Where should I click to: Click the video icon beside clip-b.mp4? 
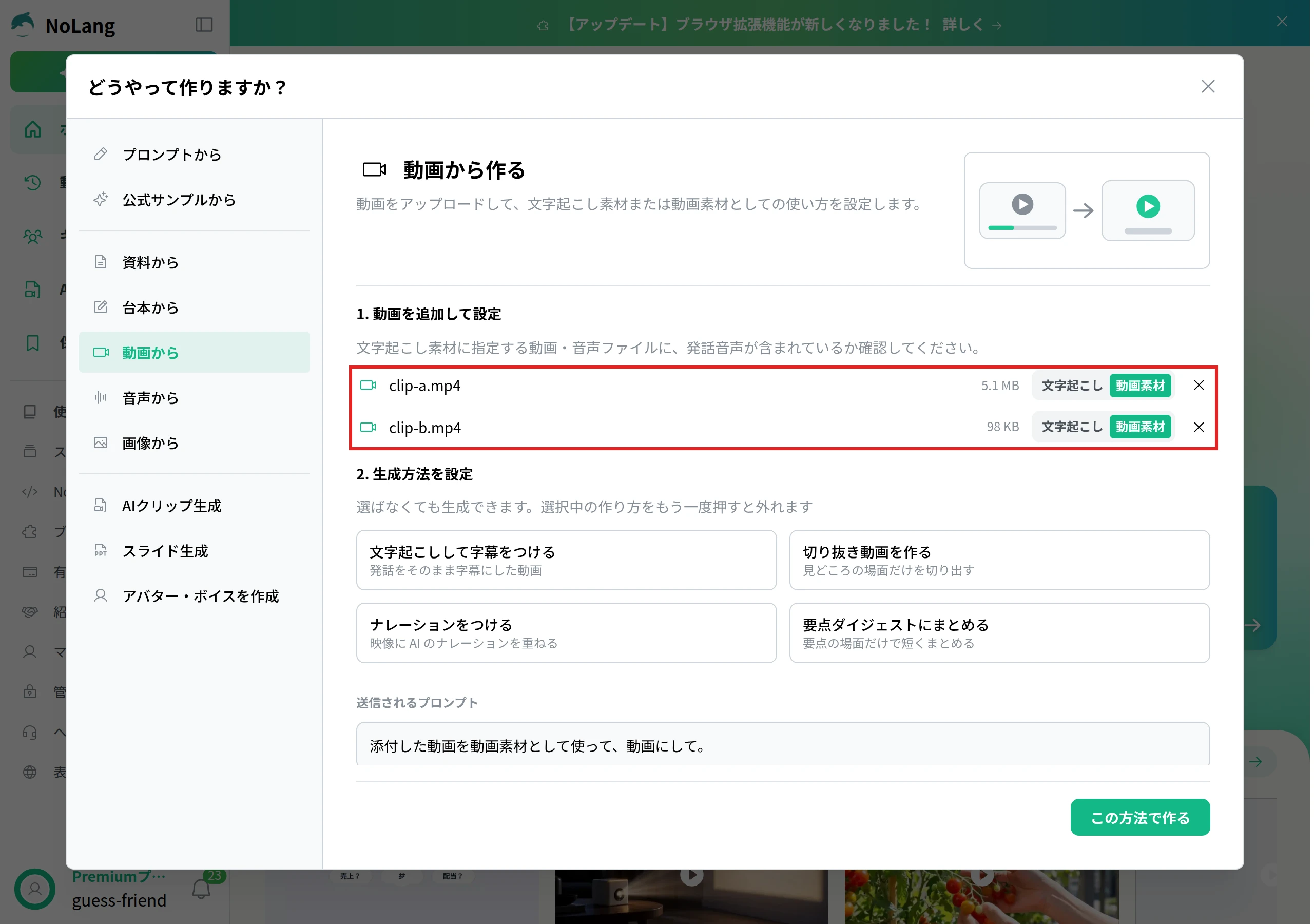tap(369, 428)
